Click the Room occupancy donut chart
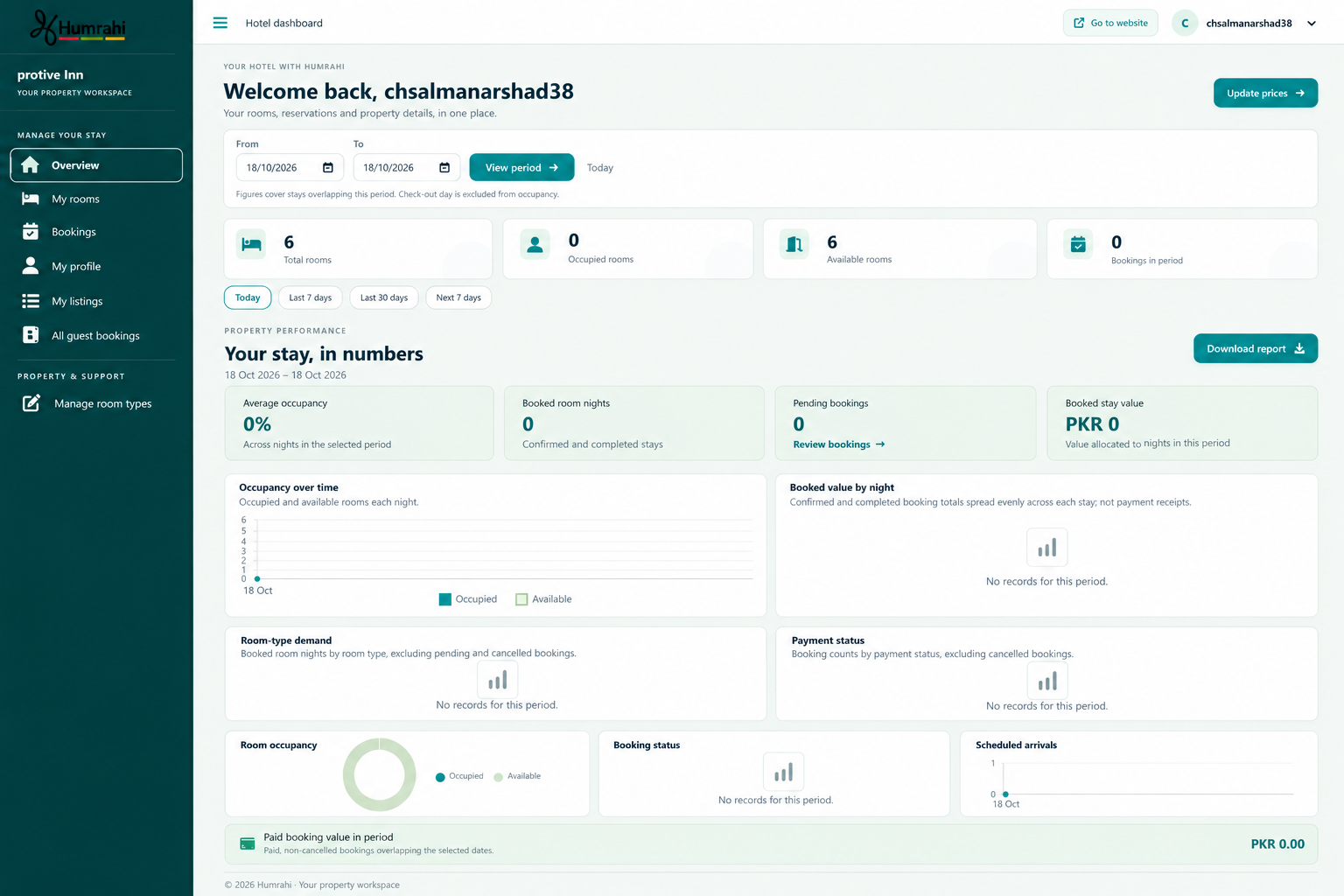Viewport: 1344px width, 896px height. pyautogui.click(x=380, y=774)
